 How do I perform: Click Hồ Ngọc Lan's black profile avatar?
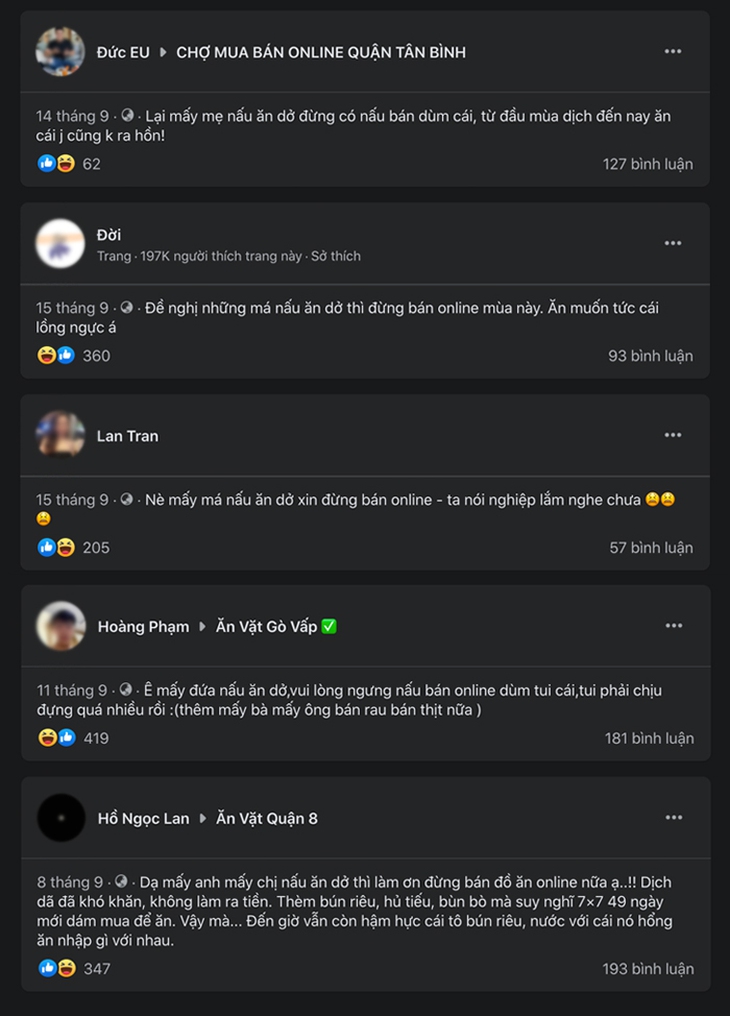60,818
